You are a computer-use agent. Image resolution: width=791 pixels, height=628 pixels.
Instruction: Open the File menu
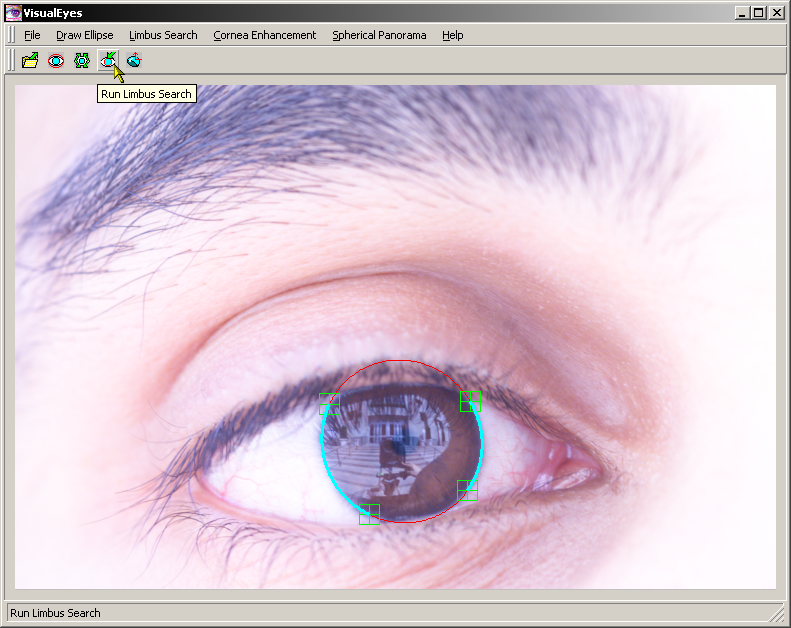pos(32,35)
